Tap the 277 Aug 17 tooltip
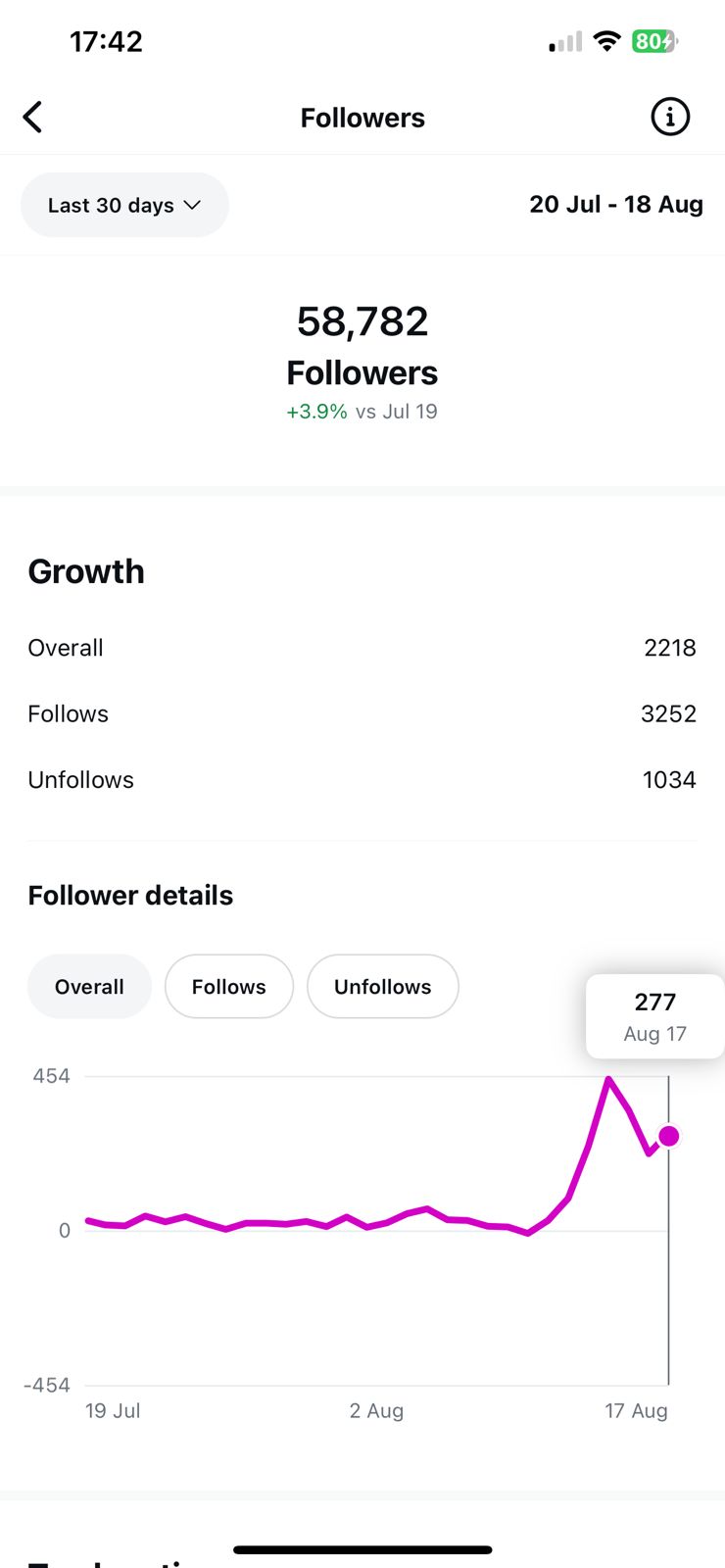725x1568 pixels. [x=654, y=1016]
